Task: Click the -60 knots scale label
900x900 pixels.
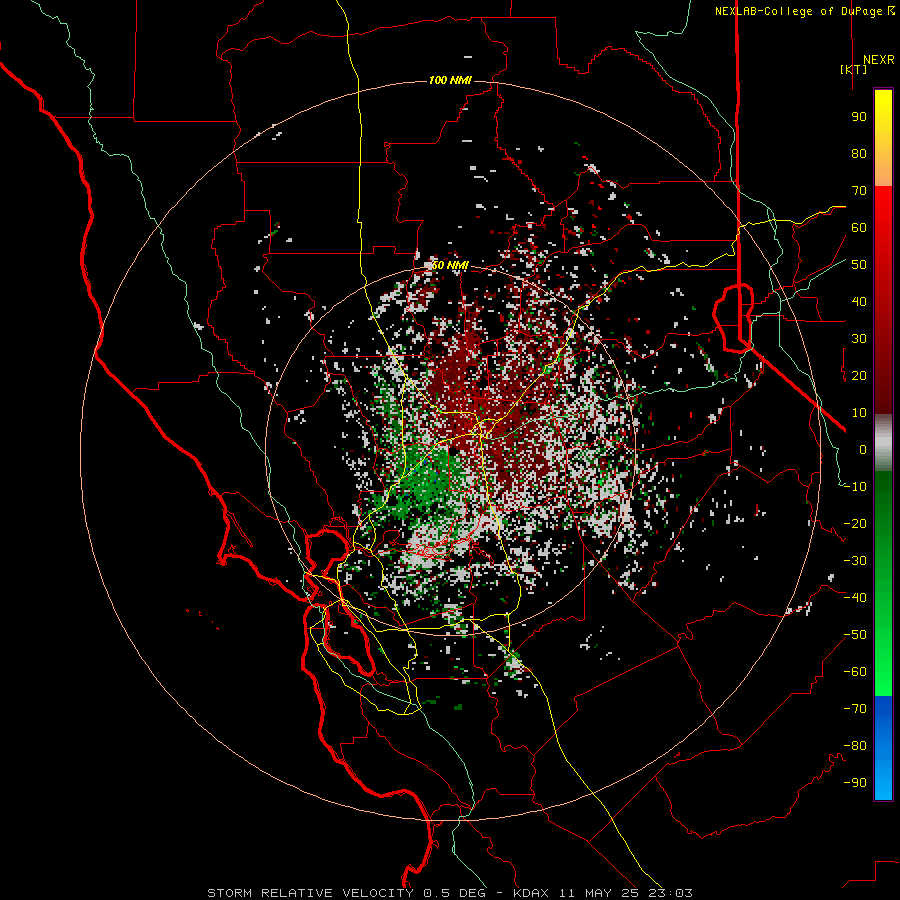Action: pyautogui.click(x=855, y=672)
